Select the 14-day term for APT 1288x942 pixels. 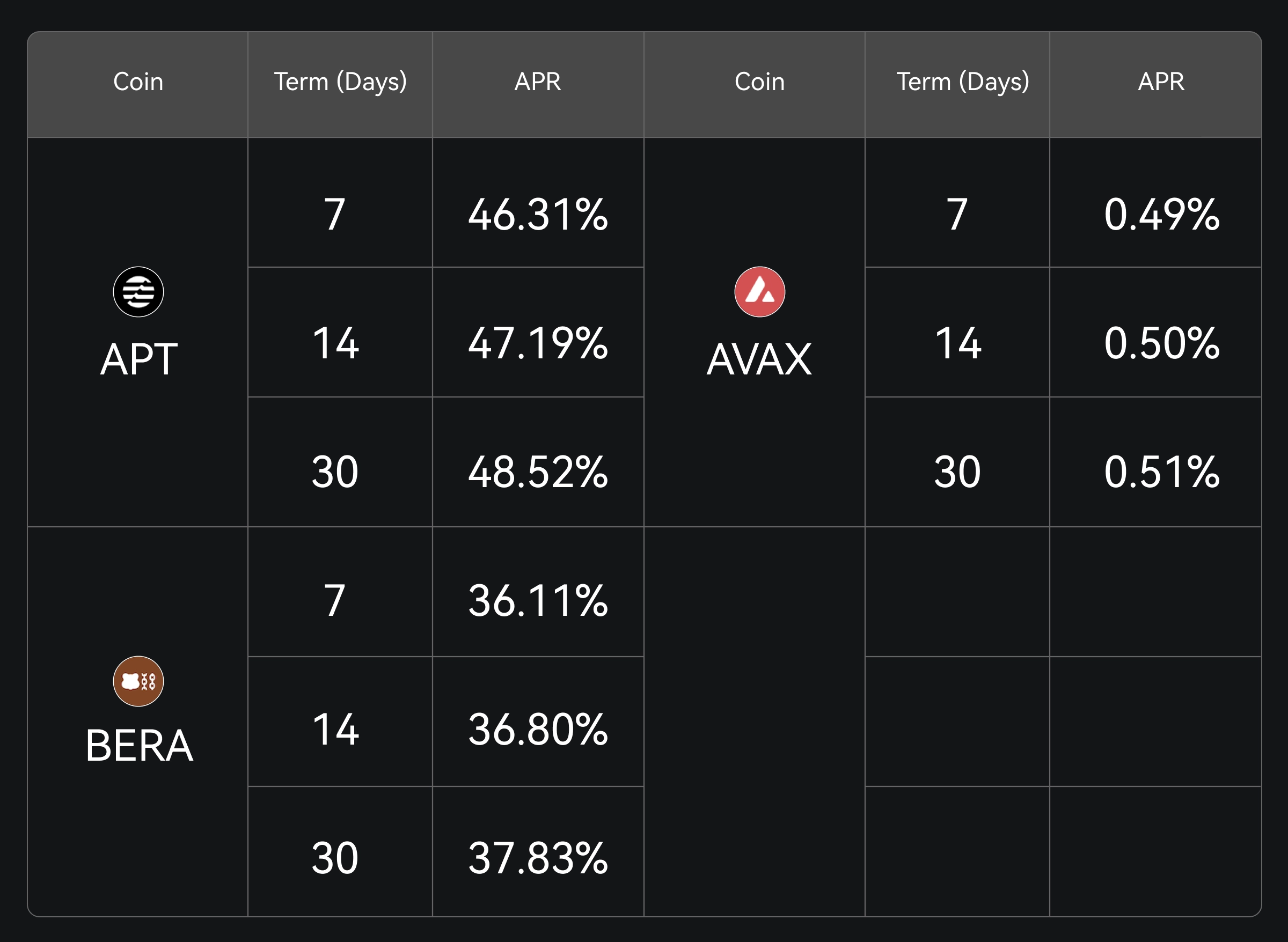(335, 343)
